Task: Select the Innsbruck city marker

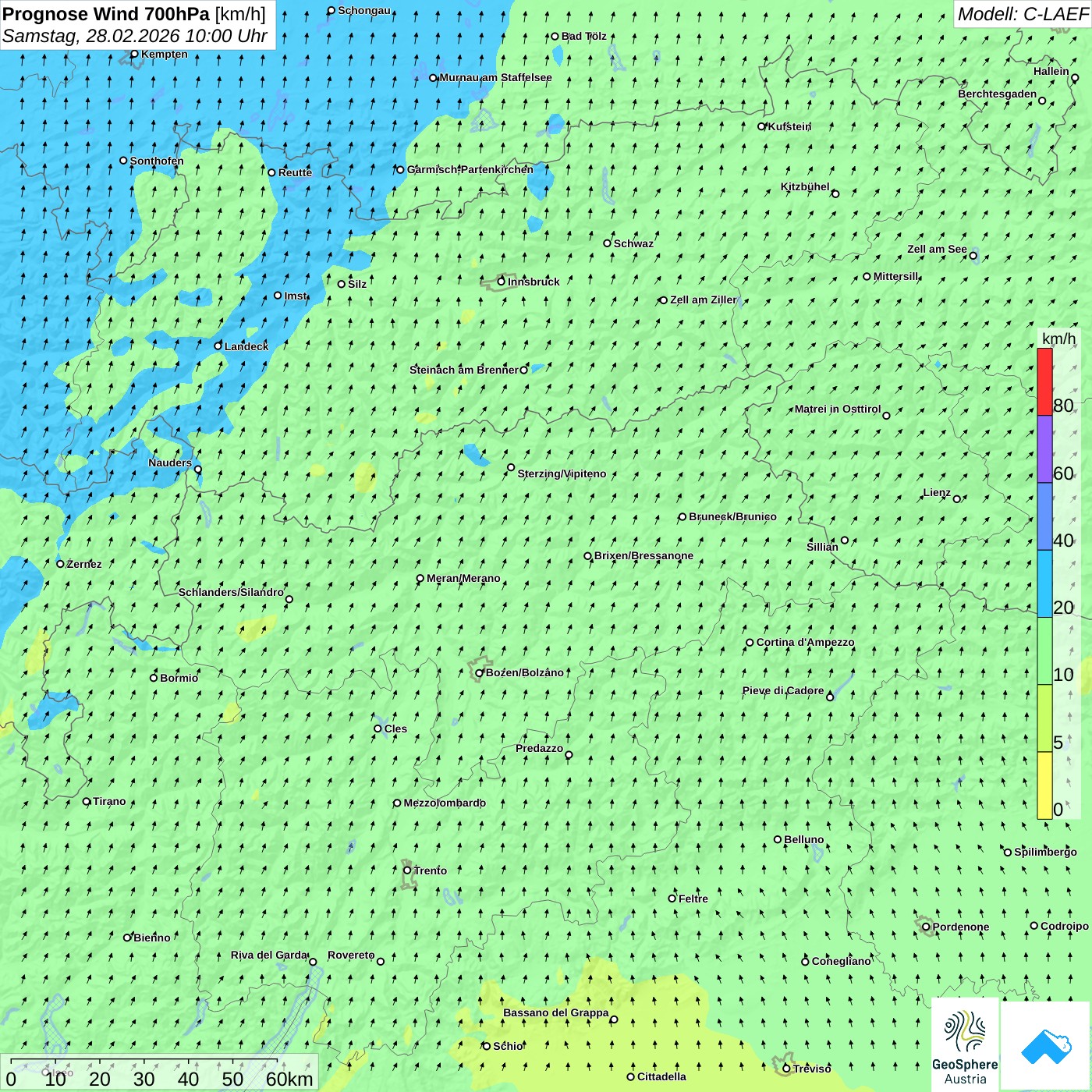Action: pyautogui.click(x=502, y=282)
